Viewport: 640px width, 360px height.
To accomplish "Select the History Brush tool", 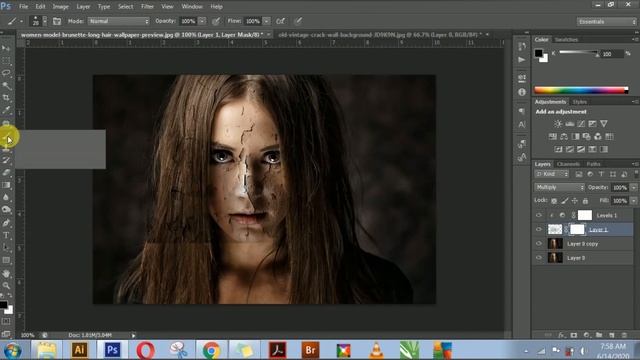I will (x=6, y=160).
